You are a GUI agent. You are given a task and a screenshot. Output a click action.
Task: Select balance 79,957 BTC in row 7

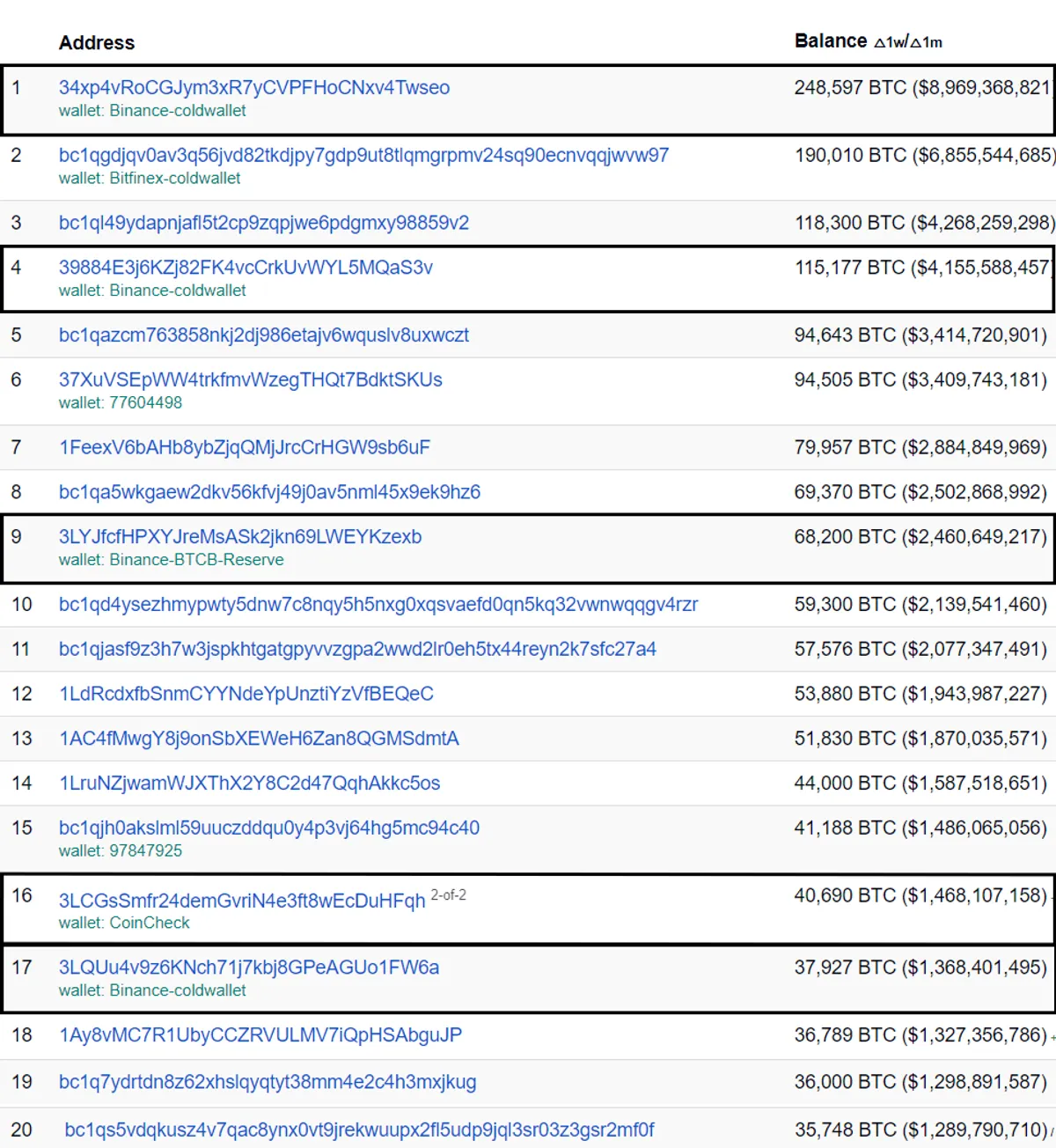920,448
